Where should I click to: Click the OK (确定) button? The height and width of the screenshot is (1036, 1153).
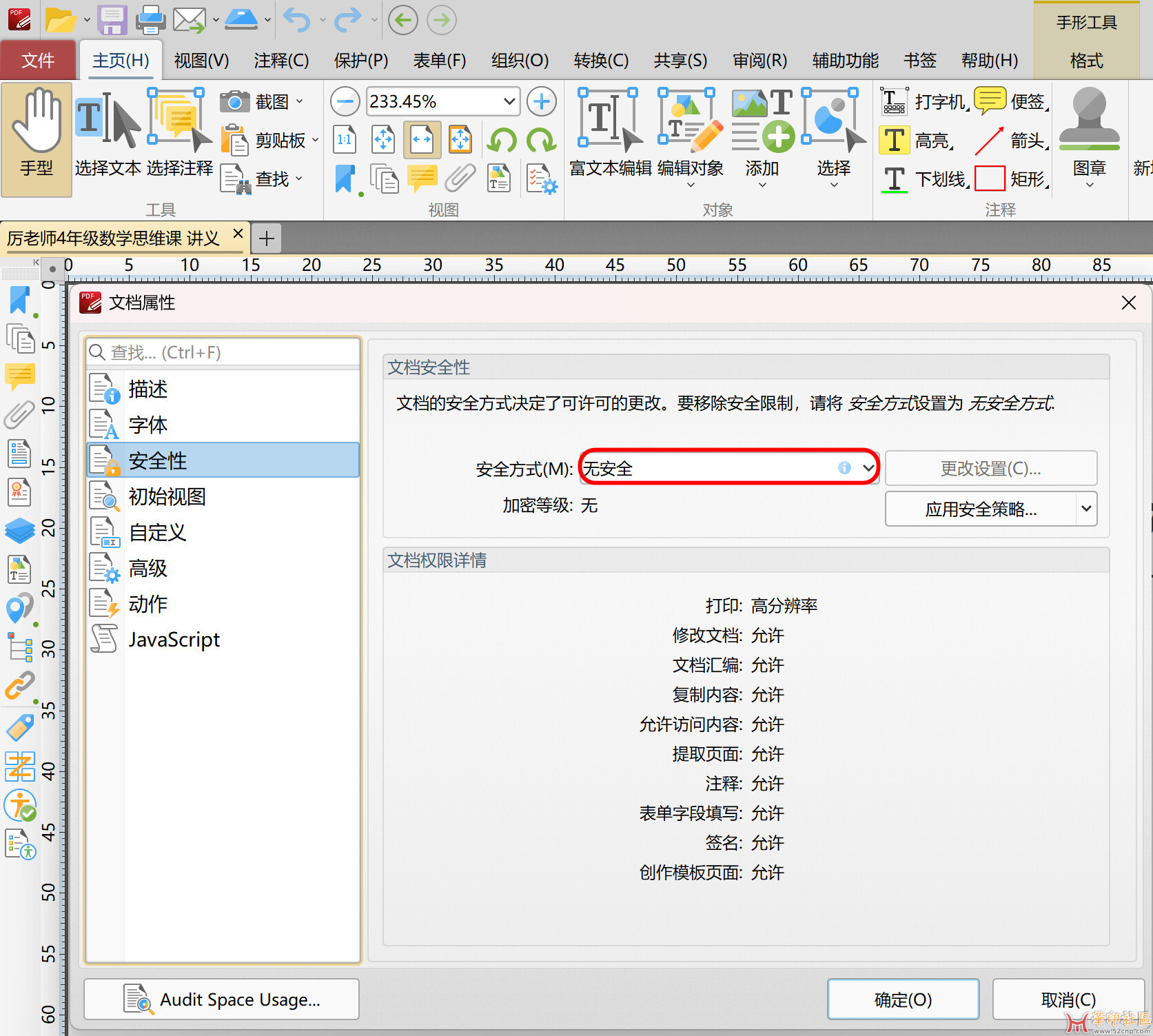tap(903, 999)
